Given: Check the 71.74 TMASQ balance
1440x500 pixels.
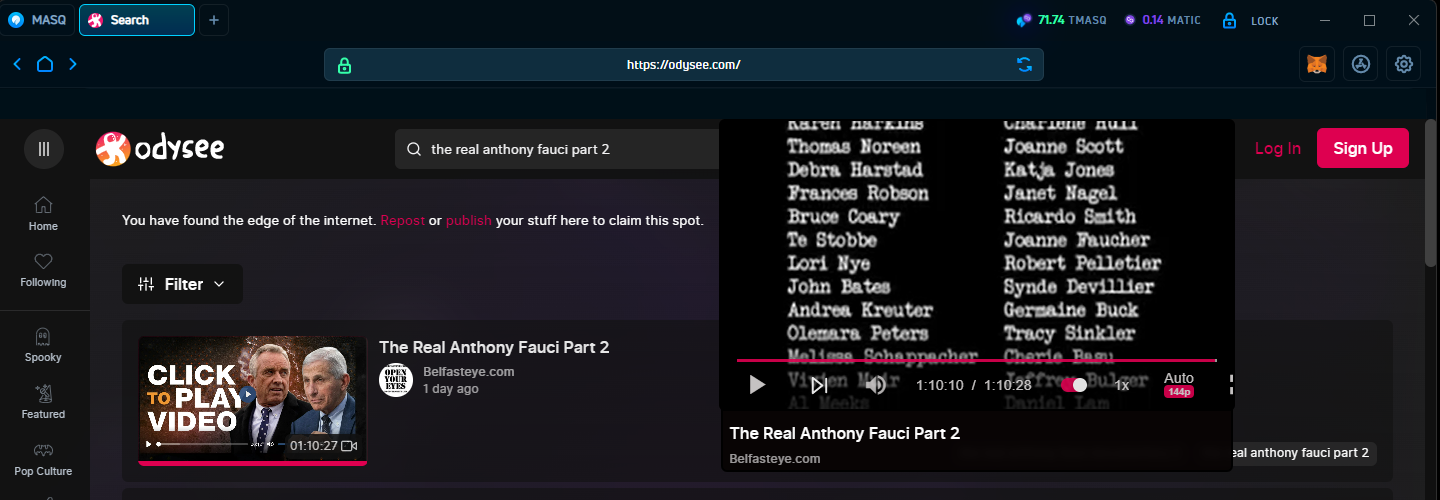Looking at the screenshot, I should [1061, 20].
